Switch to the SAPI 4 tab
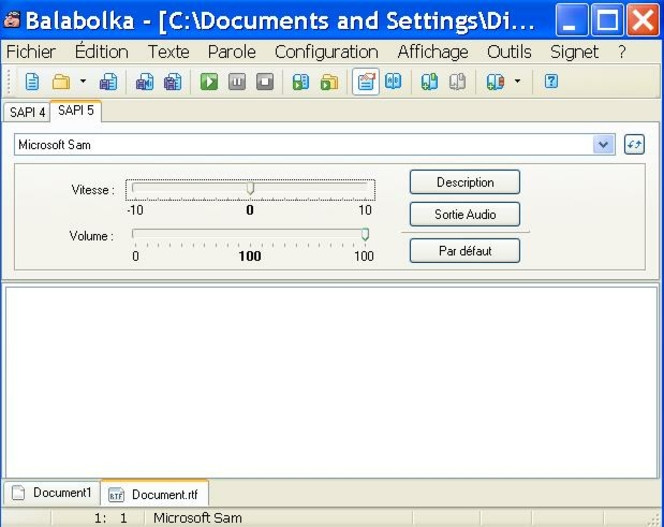This screenshot has width=664, height=527. [27, 112]
